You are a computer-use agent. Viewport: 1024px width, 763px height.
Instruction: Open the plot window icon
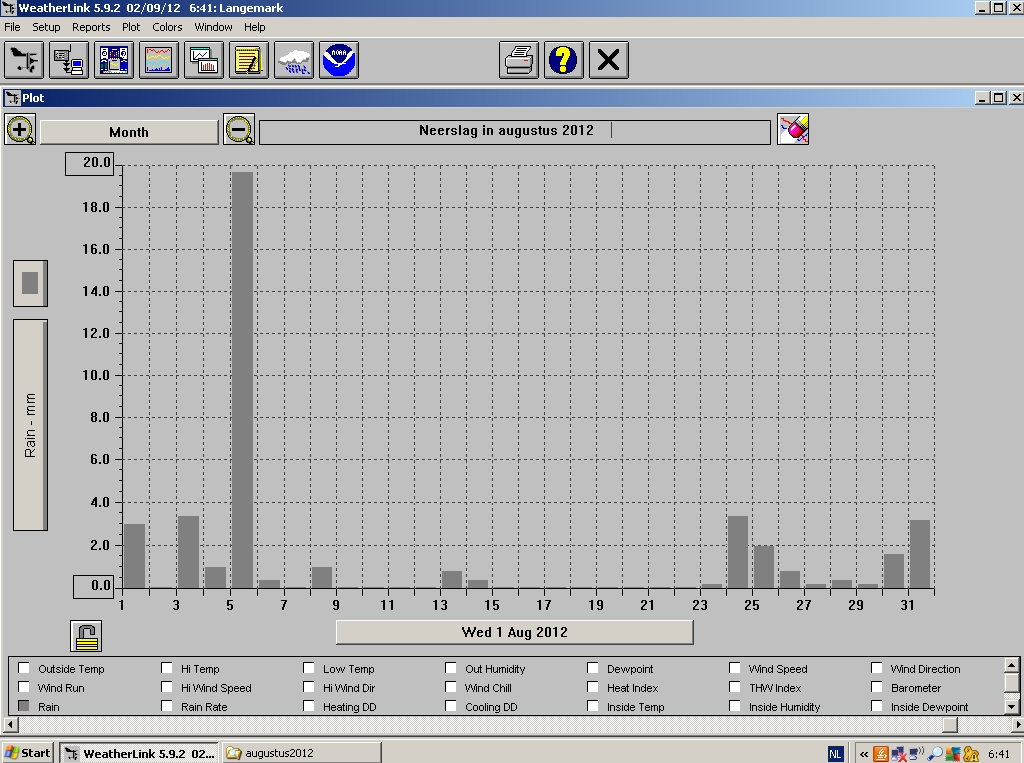pyautogui.click(x=204, y=60)
